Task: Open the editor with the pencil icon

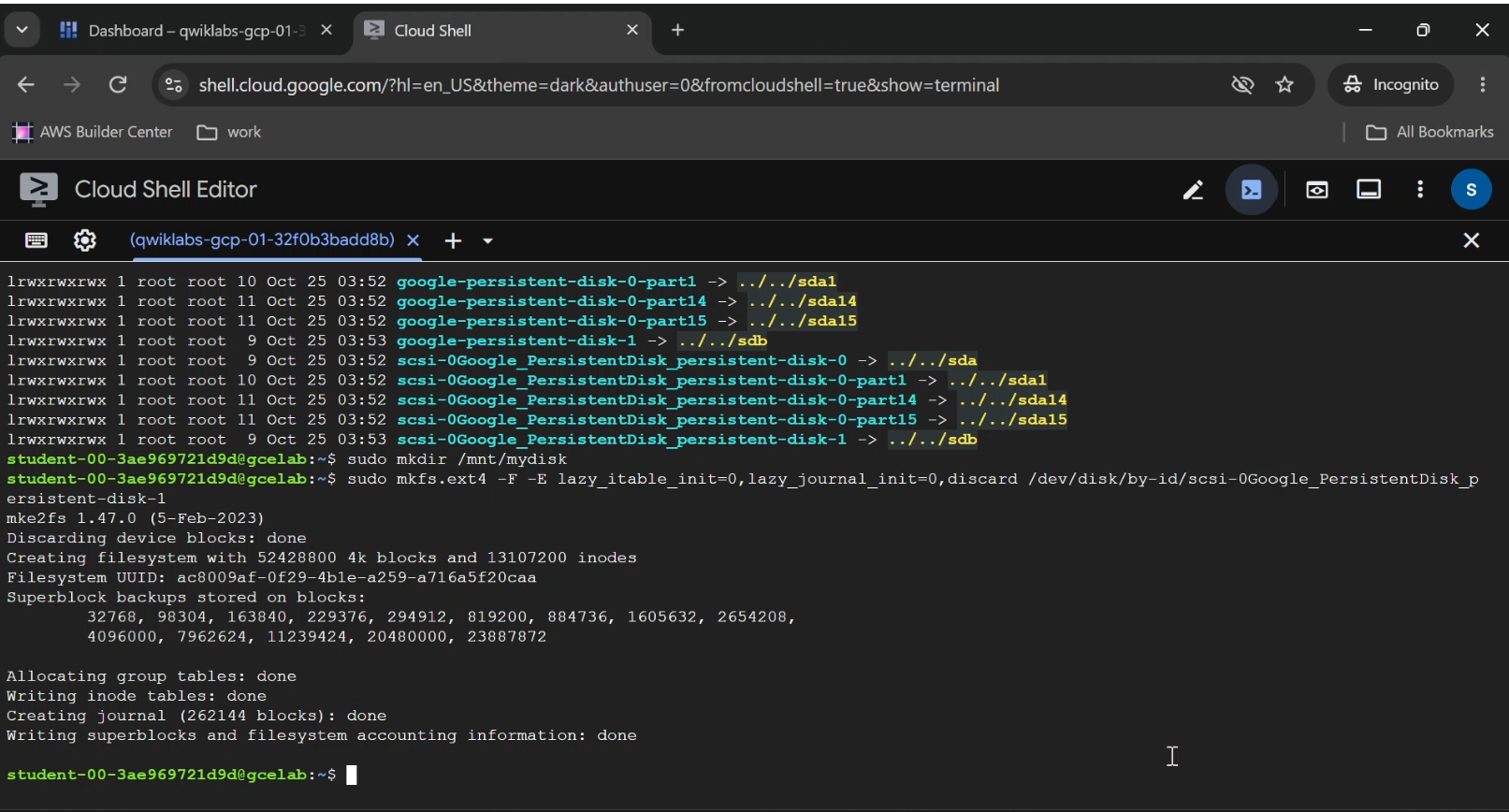Action: [x=1193, y=190]
